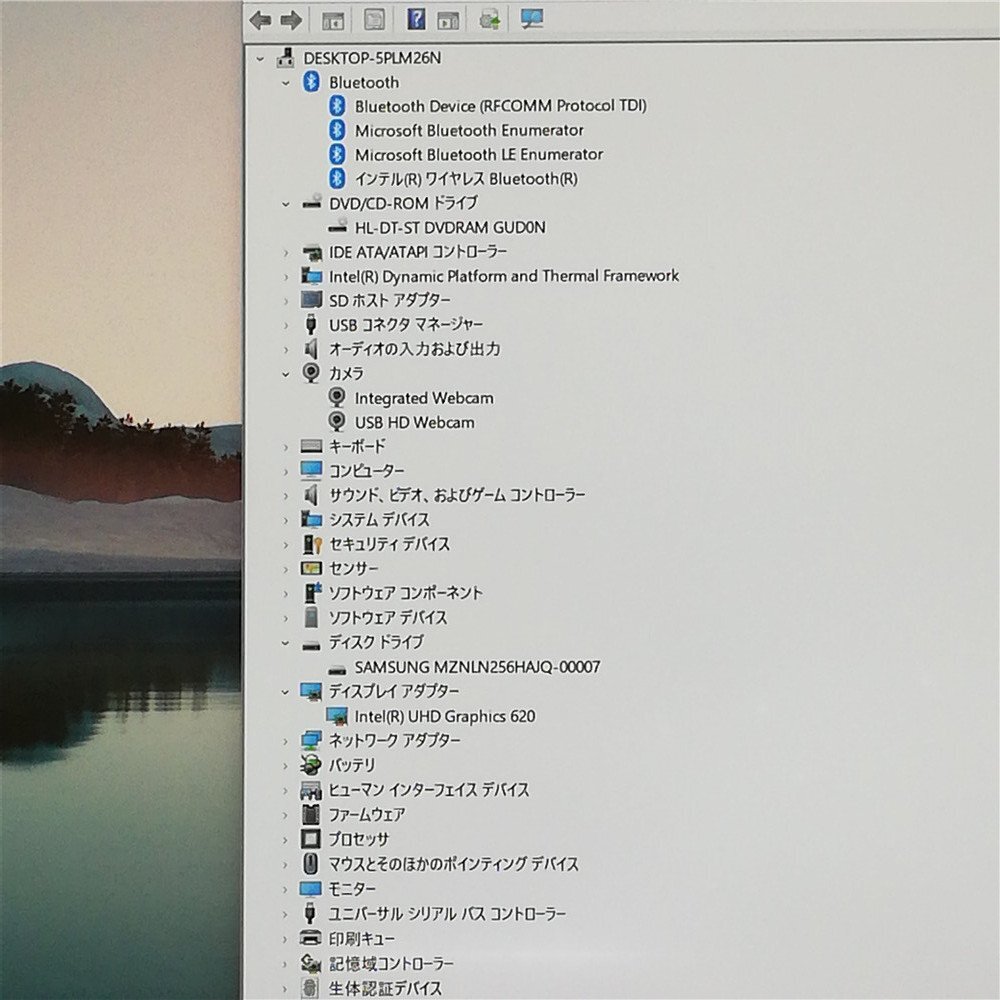Screen dimensions: 1000x1000
Task: Expand IDE ATA/ATAPI コントローラー category
Action: tap(286, 253)
